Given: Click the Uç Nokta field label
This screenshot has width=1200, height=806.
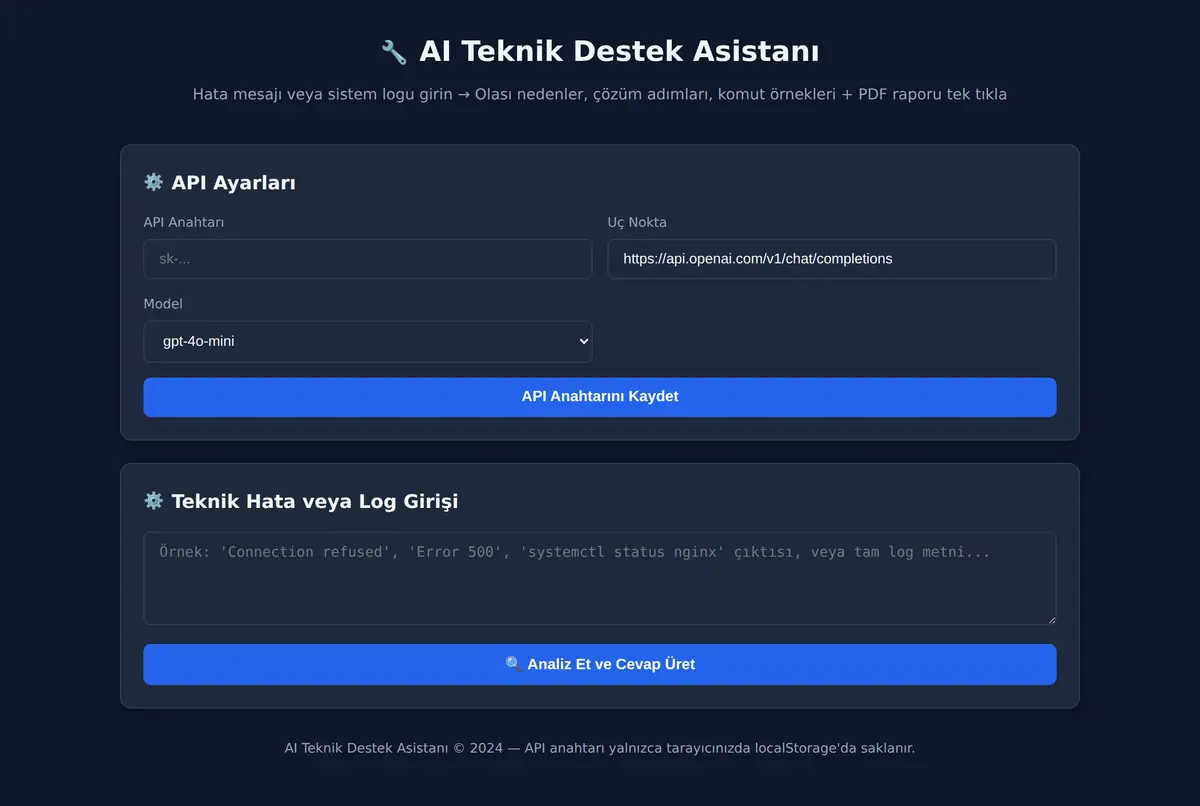Looking at the screenshot, I should tap(637, 222).
